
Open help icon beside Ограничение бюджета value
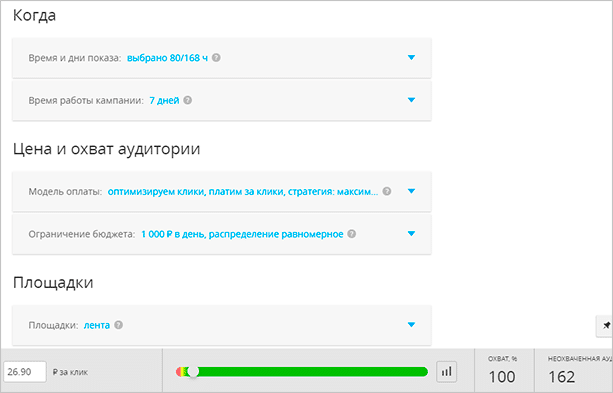[352, 234]
